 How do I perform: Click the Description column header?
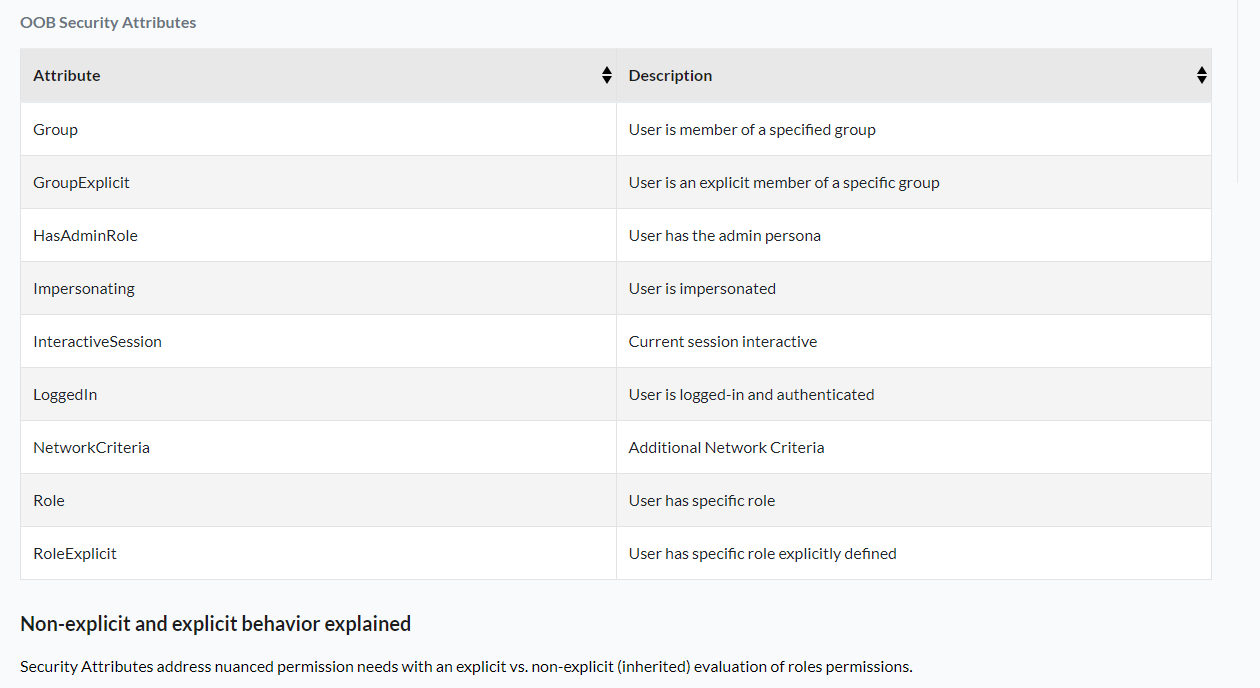[670, 75]
